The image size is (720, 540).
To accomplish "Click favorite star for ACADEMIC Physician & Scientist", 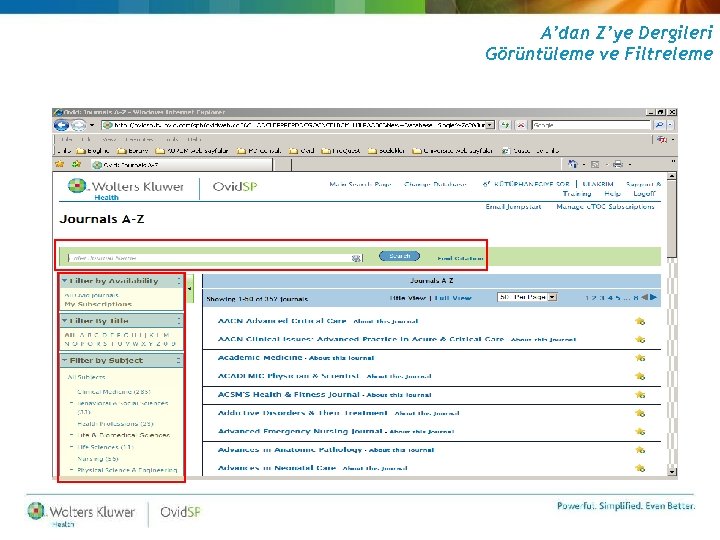I will coord(640,376).
